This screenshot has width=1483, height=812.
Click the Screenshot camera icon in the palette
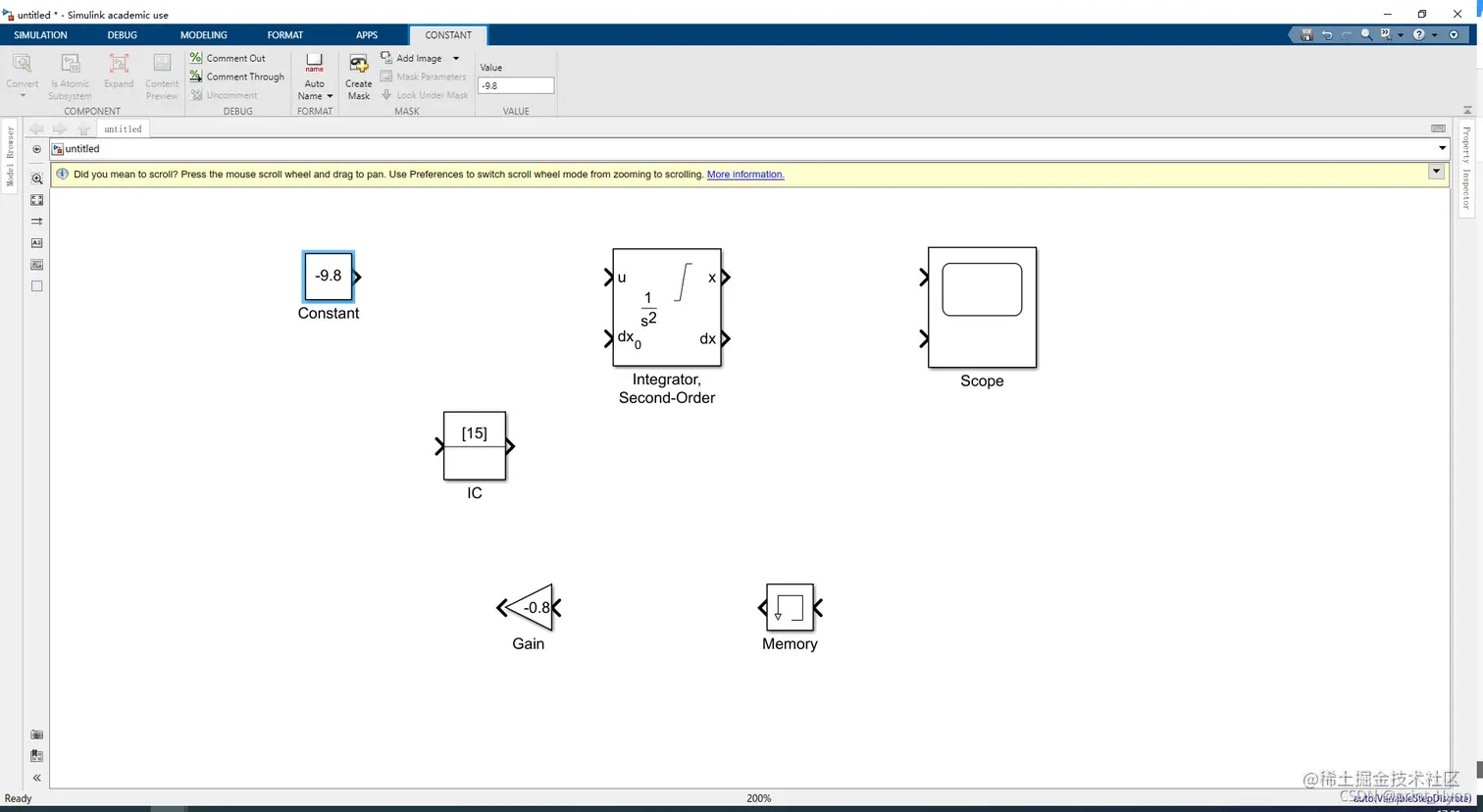coord(36,735)
